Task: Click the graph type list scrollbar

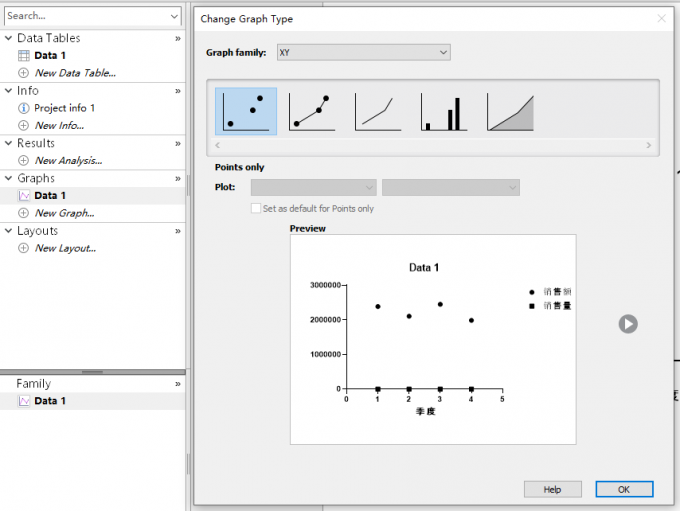Action: coord(433,145)
